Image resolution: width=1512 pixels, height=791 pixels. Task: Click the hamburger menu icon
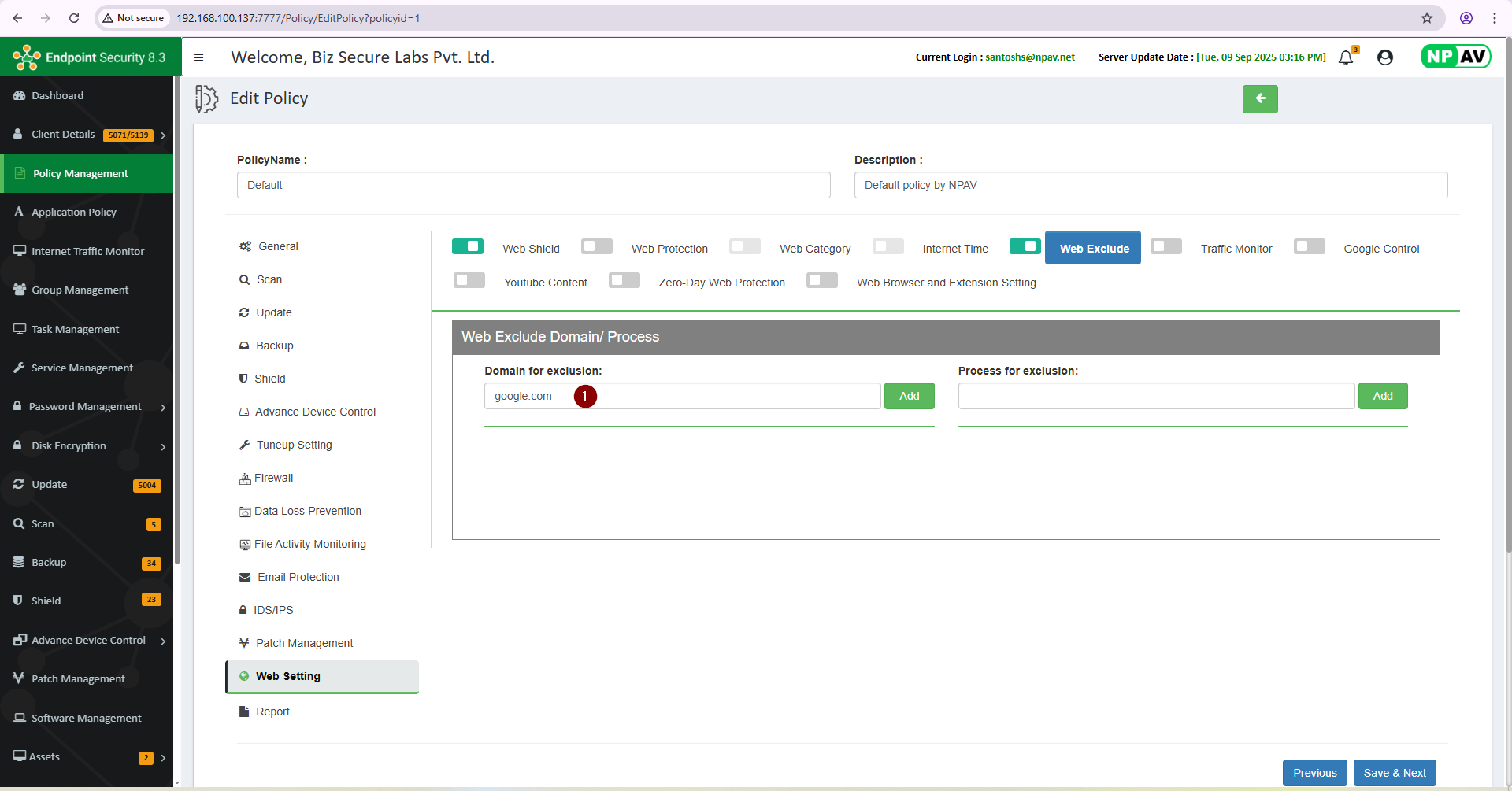[x=198, y=57]
